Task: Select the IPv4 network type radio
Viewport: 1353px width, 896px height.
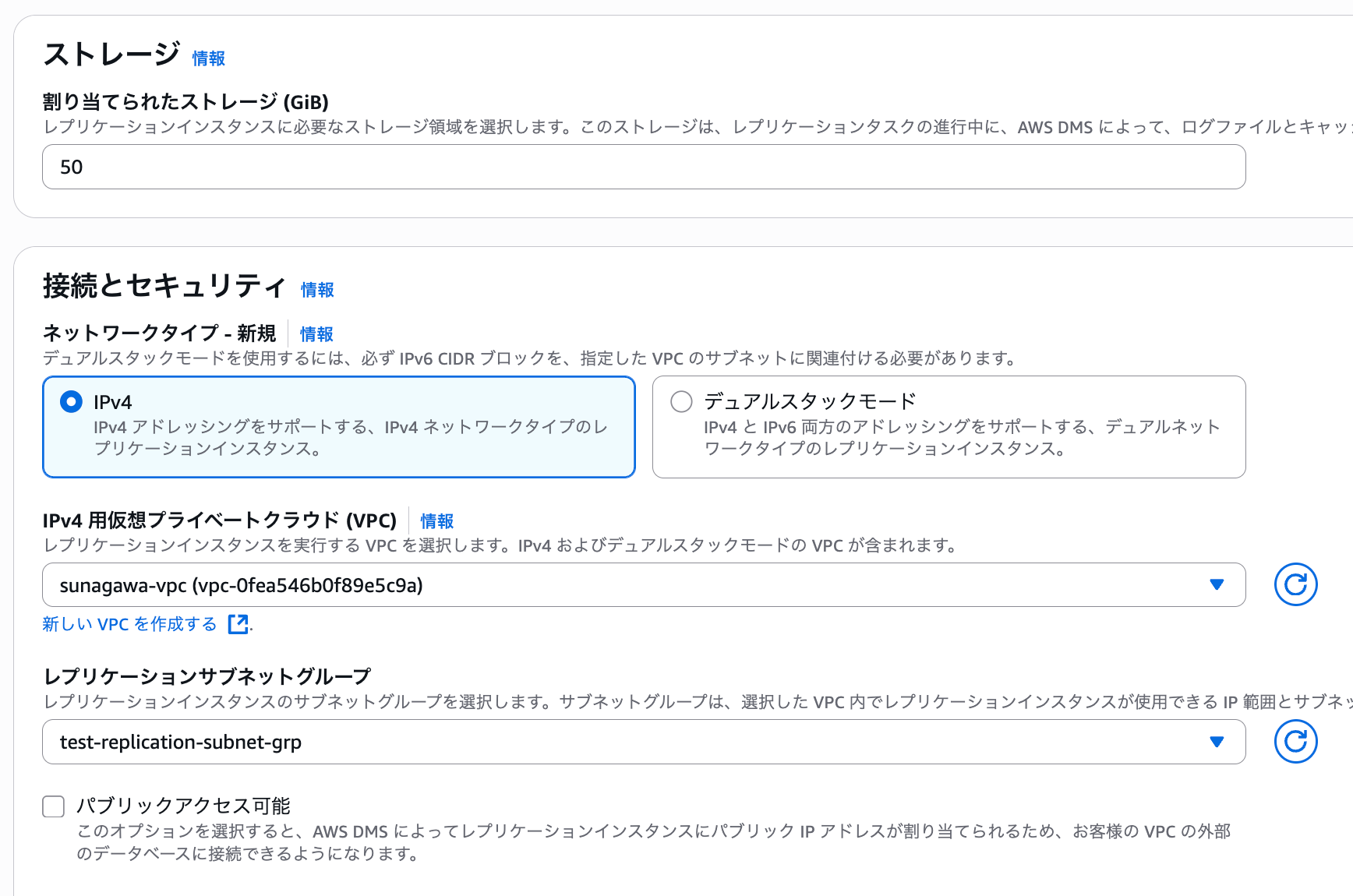Action: tap(71, 402)
